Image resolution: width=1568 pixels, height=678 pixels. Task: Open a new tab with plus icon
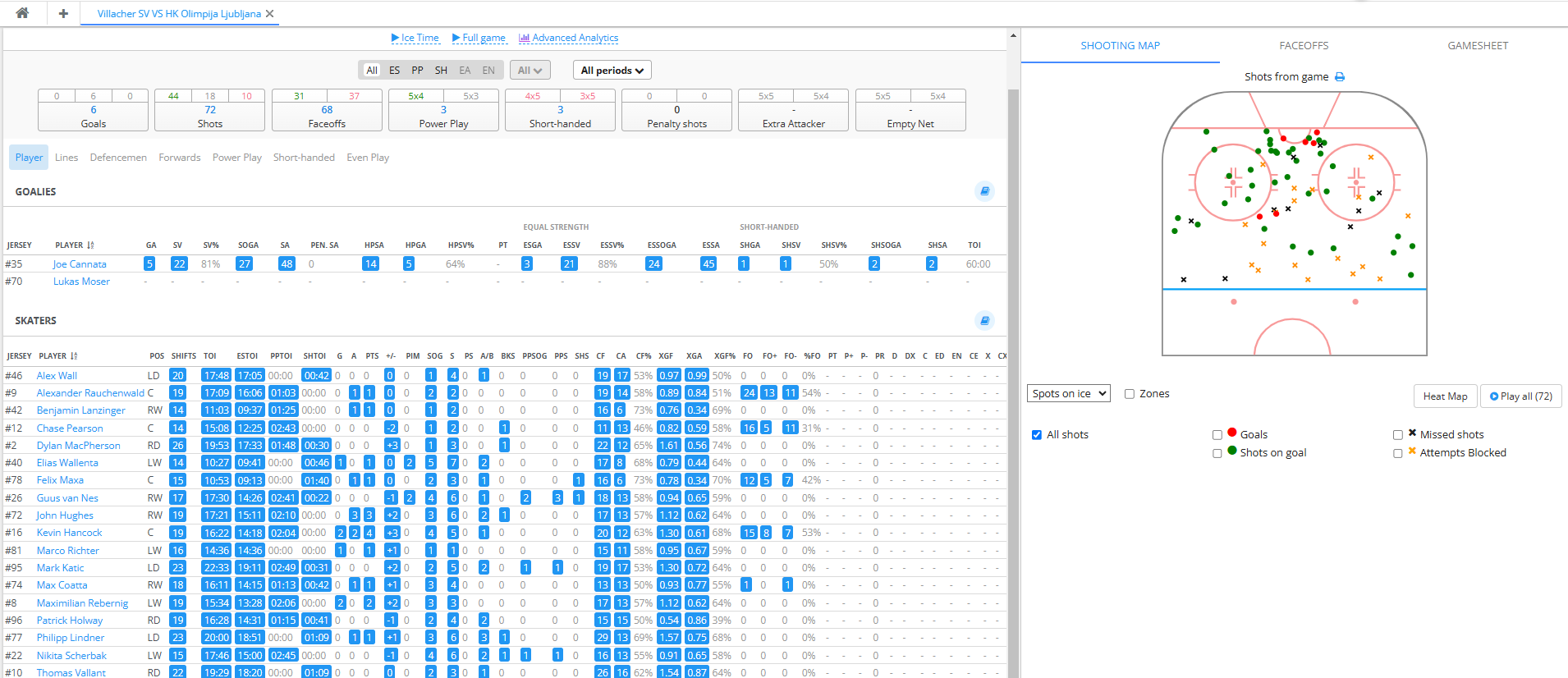pos(63,13)
